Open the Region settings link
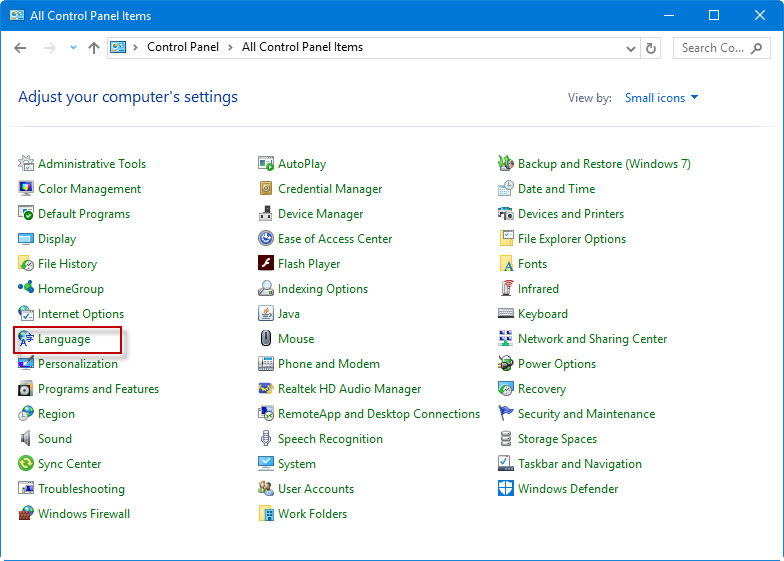The width and height of the screenshot is (784, 561). (56, 414)
